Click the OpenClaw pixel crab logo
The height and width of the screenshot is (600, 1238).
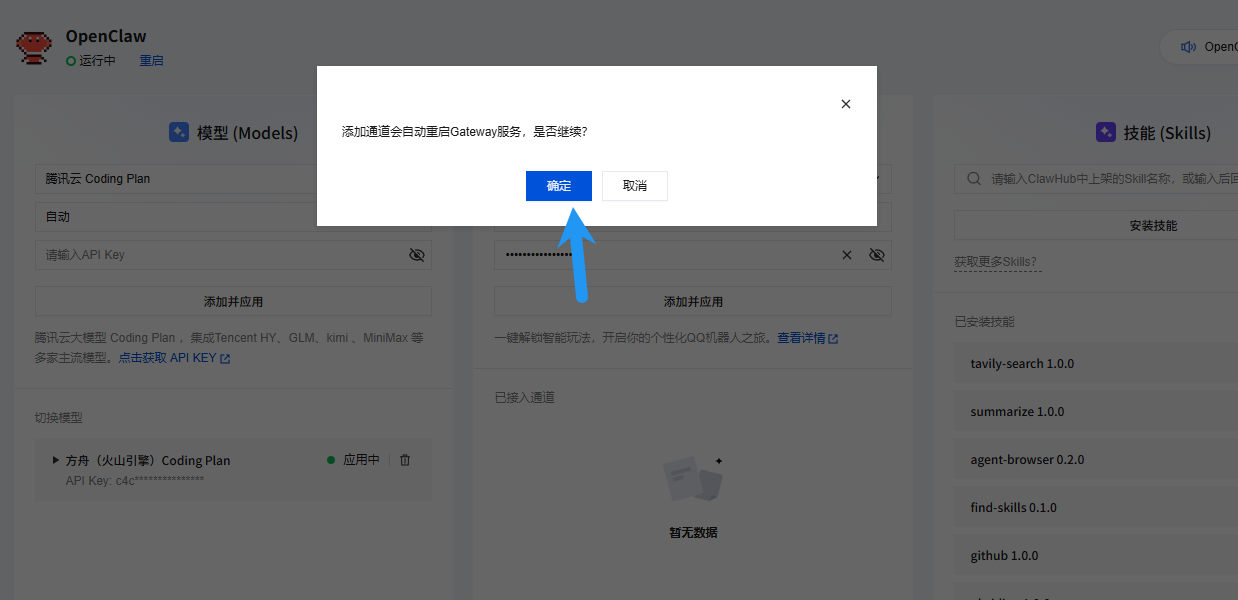(34, 47)
